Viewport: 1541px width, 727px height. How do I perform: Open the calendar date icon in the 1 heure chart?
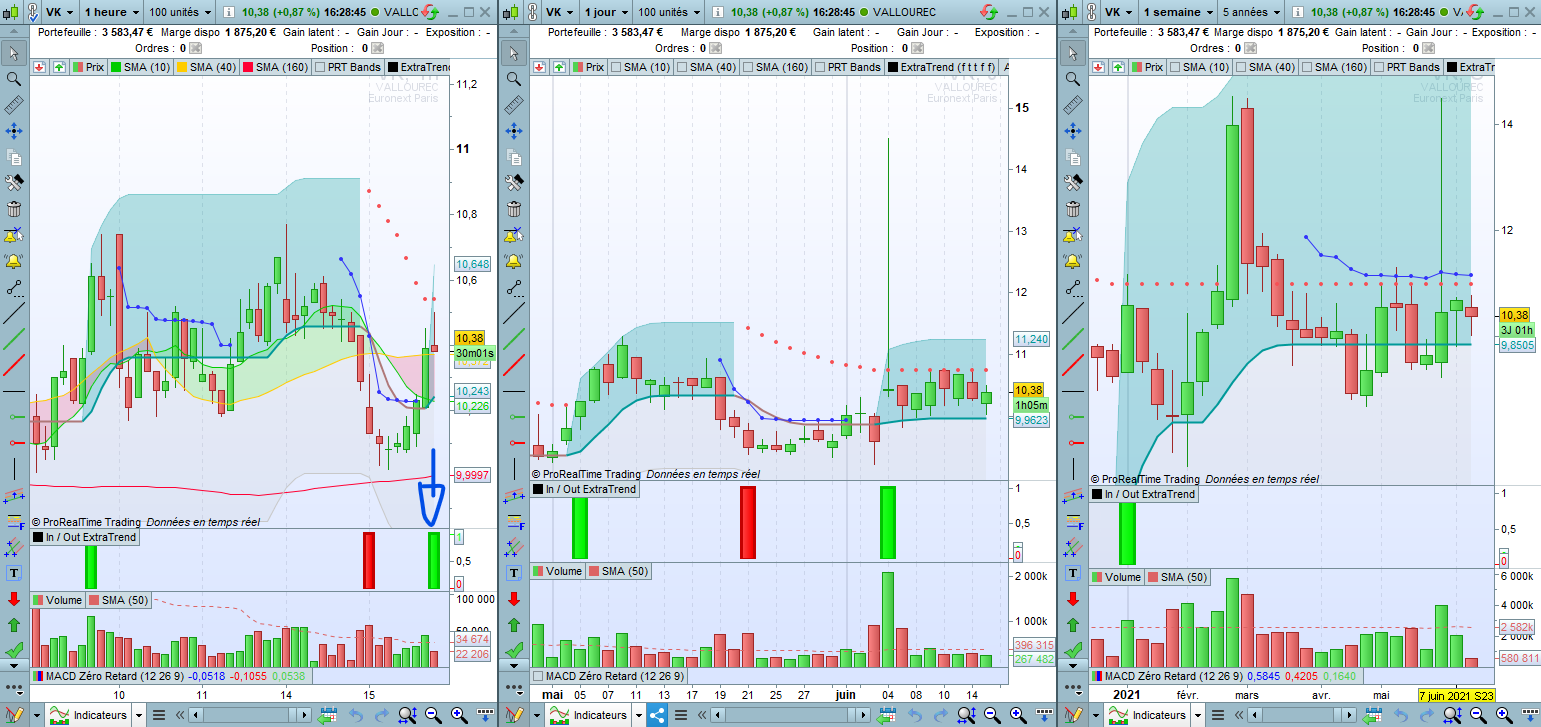pyautogui.click(x=326, y=715)
